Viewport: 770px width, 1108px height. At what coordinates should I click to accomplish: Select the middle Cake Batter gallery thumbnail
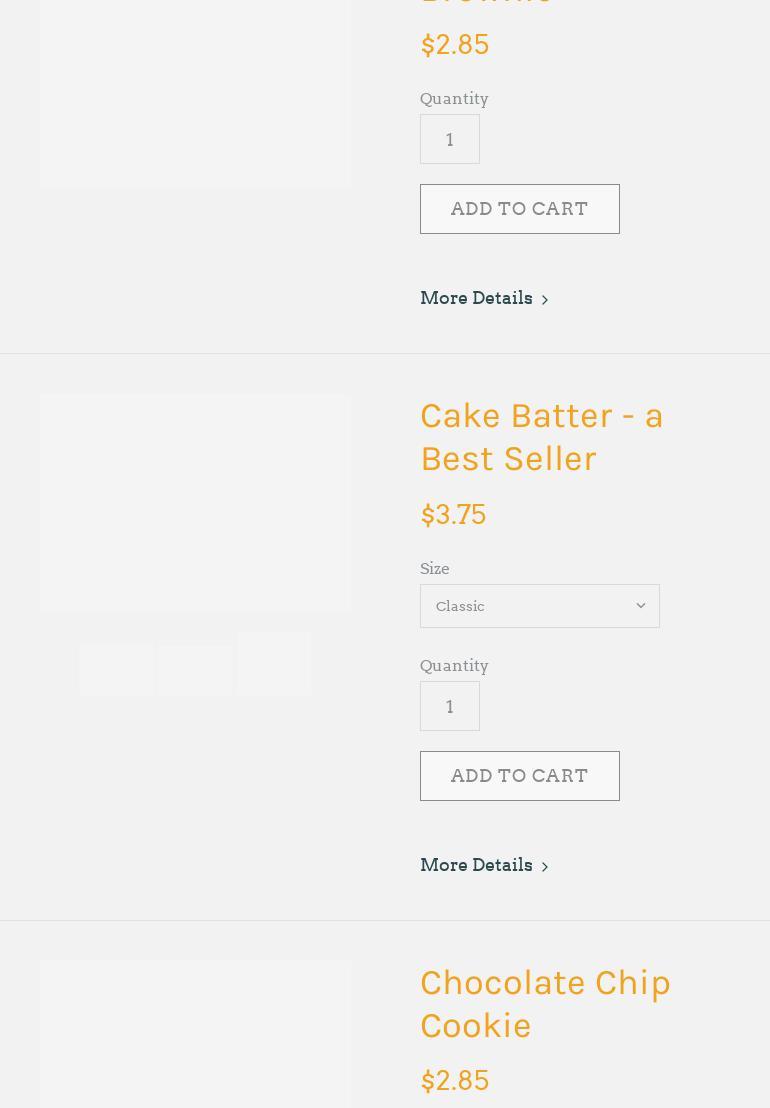point(195,669)
